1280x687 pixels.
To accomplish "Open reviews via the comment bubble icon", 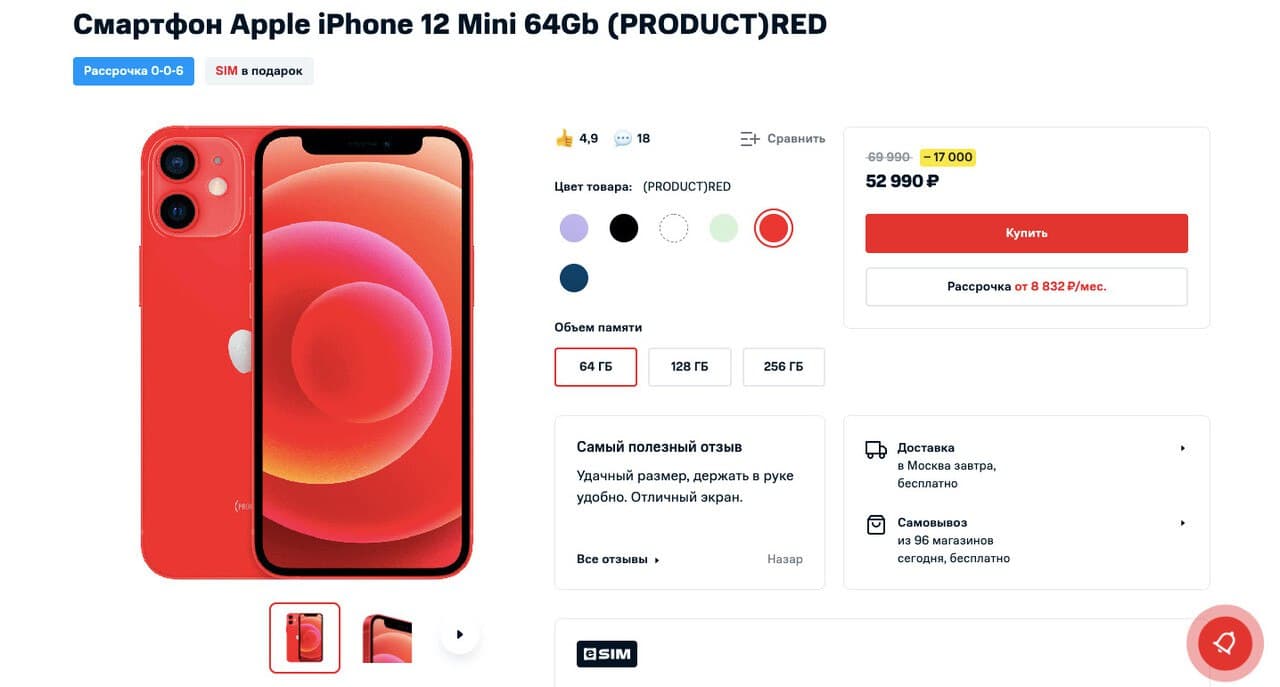I will (622, 139).
